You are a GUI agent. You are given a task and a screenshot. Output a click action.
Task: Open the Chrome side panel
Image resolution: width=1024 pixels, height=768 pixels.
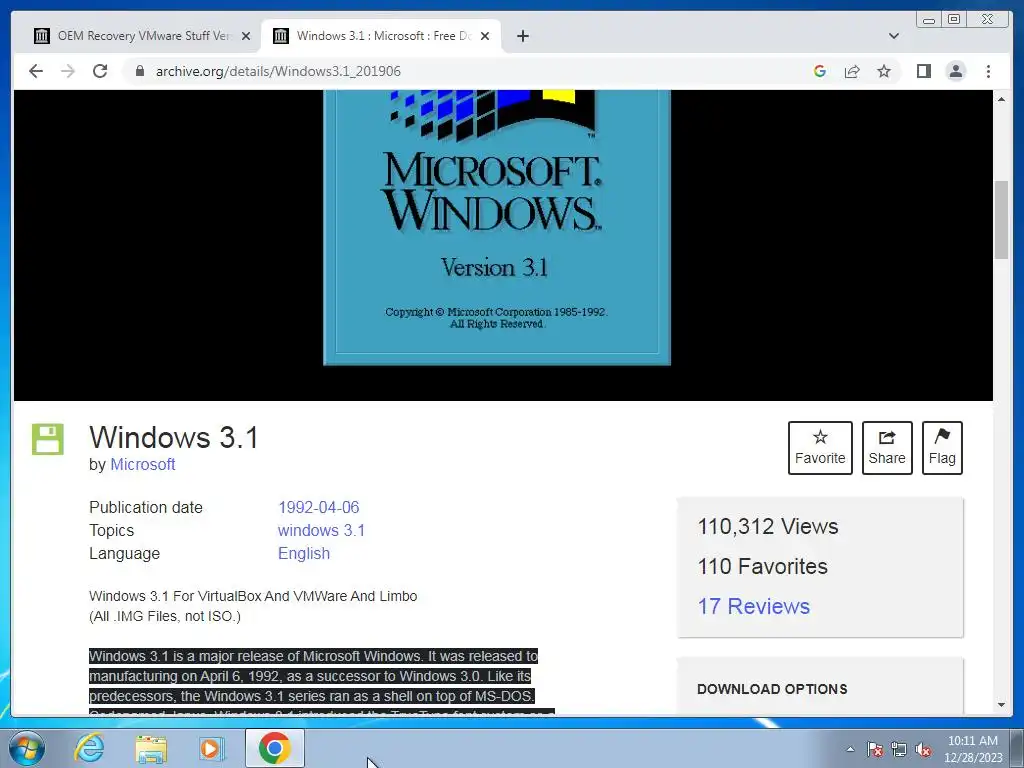point(923,71)
